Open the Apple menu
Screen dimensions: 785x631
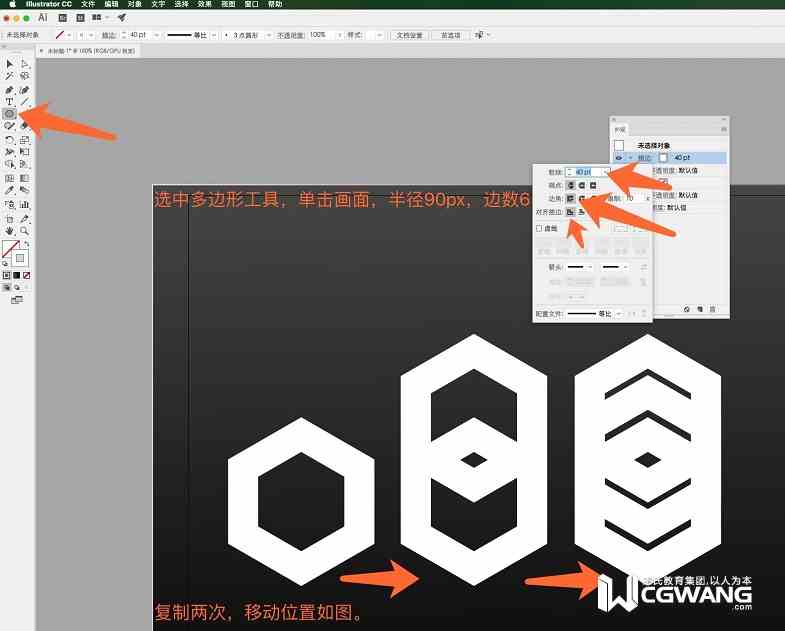point(13,4)
